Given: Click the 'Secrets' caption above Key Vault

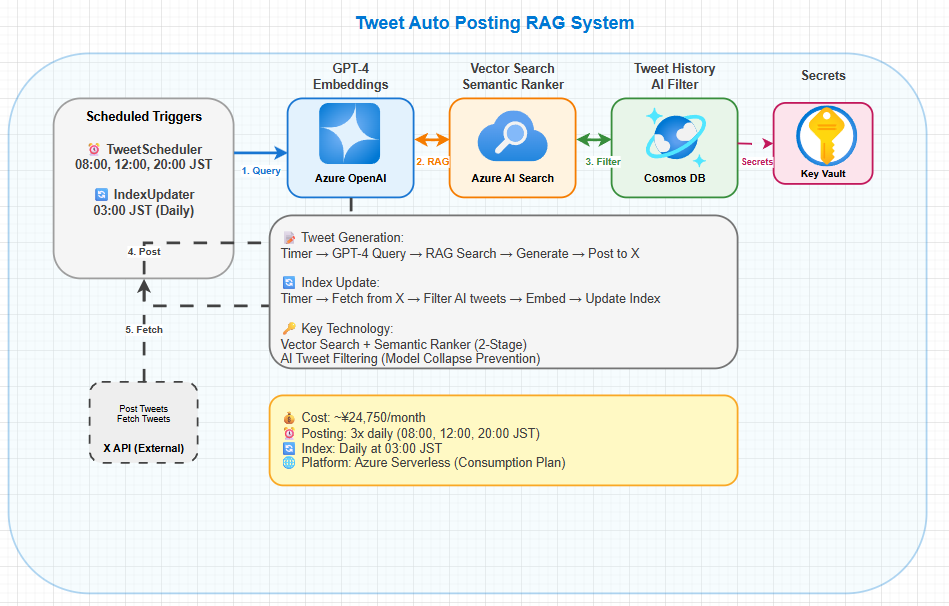Looking at the screenshot, I should pyautogui.click(x=823, y=76).
